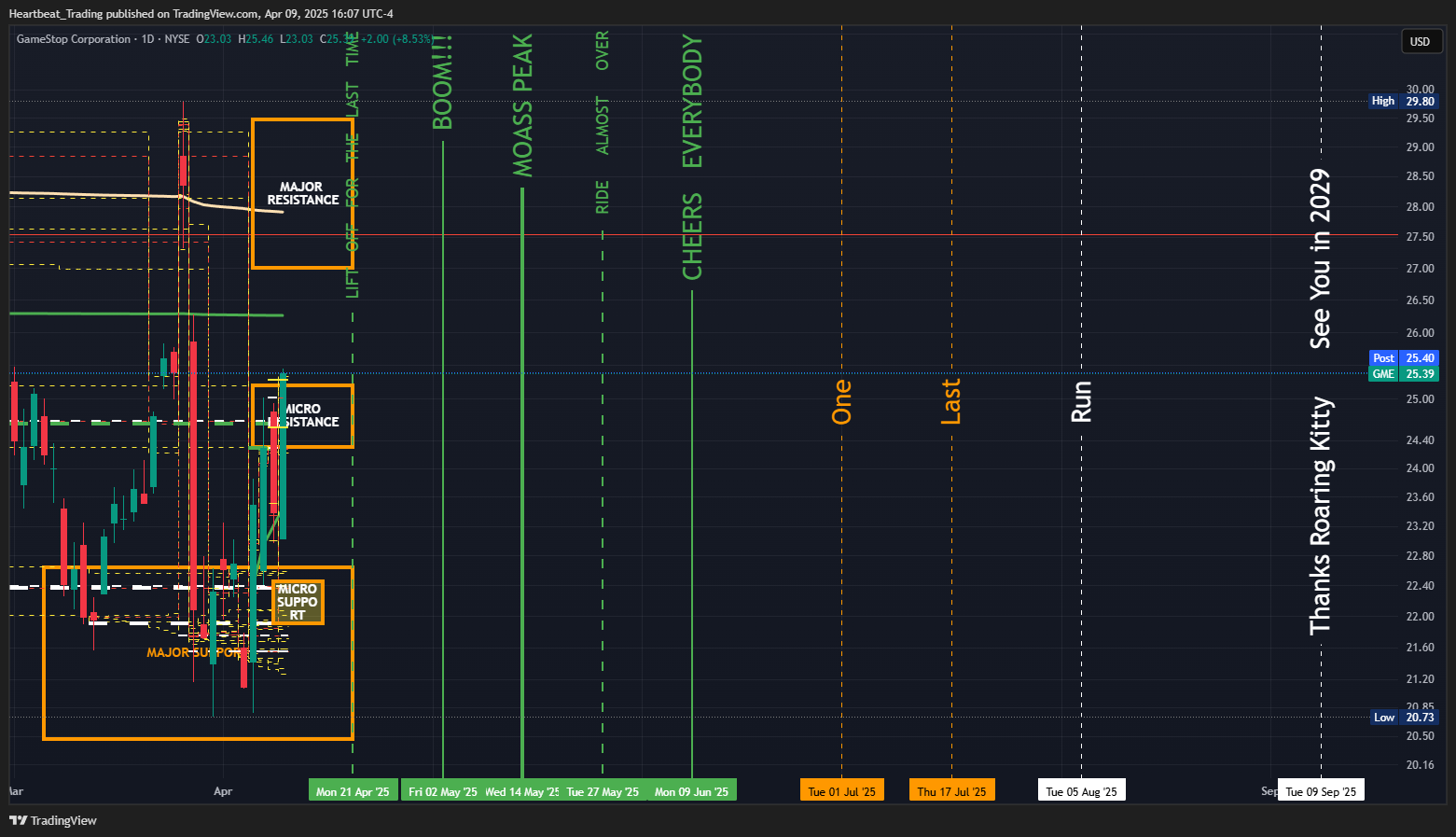Viewport: 1456px width, 837px height.
Task: Click the 27.50 price axis value
Action: click(x=1420, y=237)
